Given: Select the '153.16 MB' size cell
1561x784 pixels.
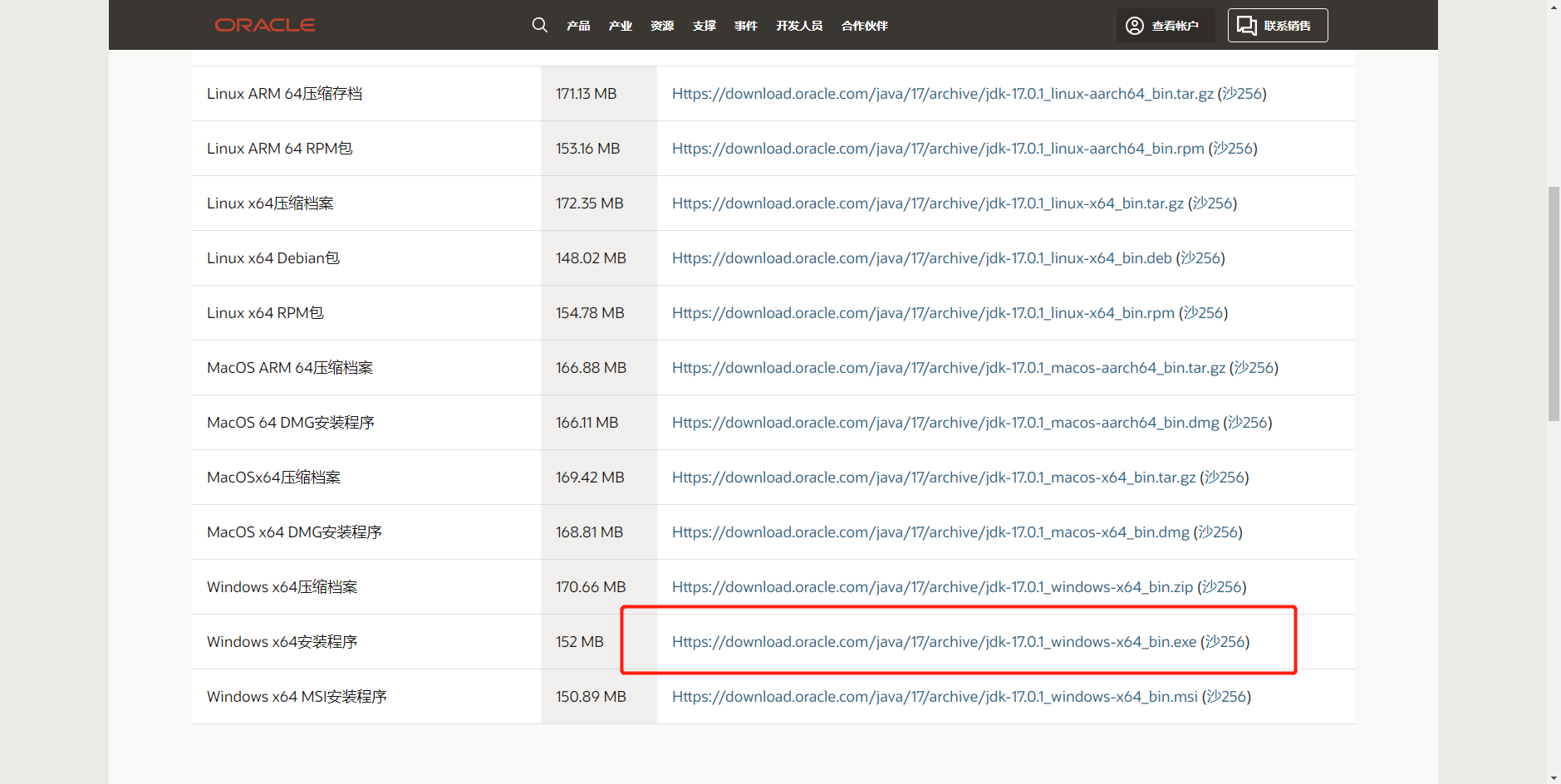Looking at the screenshot, I should tap(599, 149).
